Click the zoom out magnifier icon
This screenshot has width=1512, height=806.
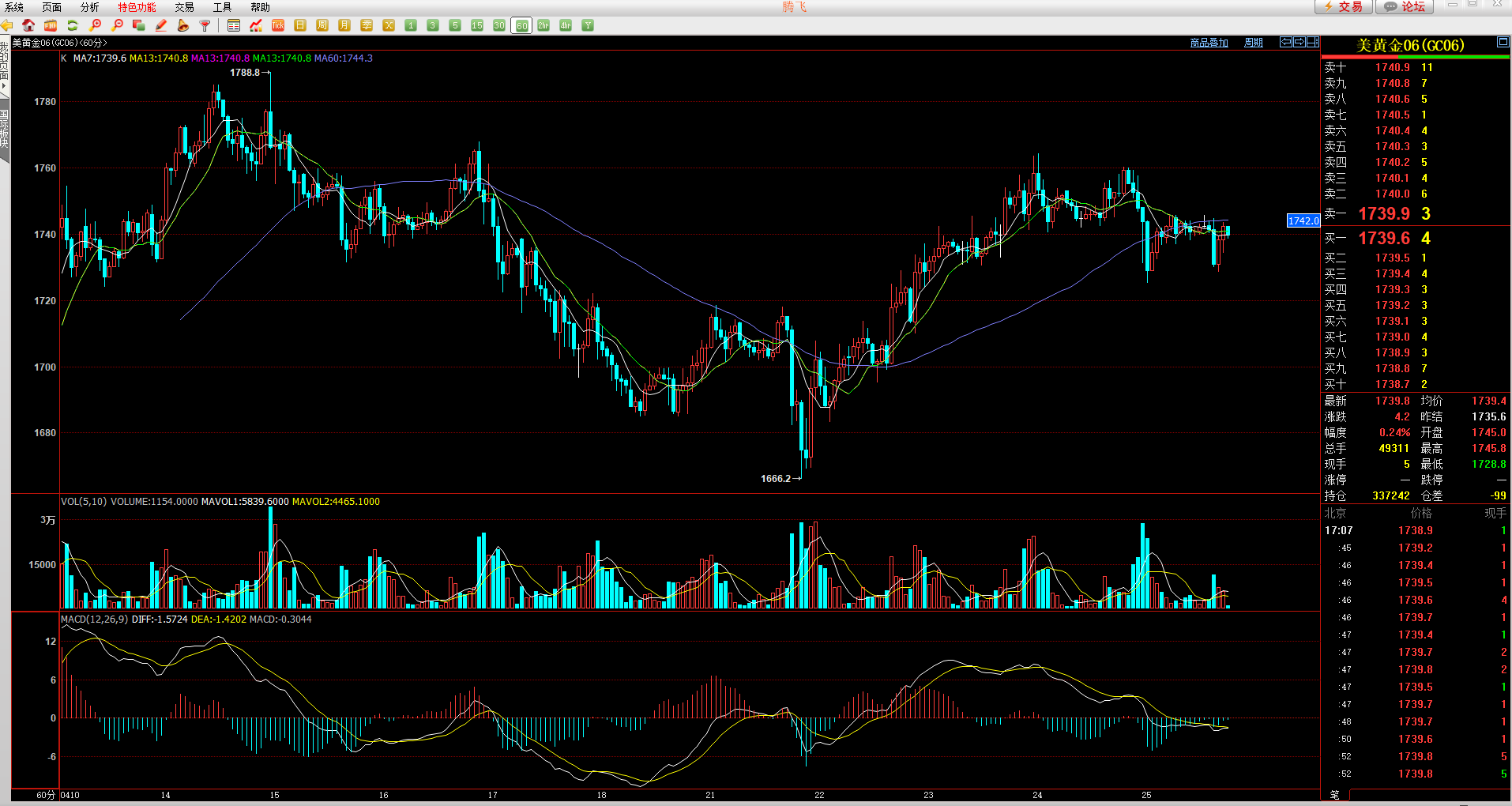click(117, 25)
